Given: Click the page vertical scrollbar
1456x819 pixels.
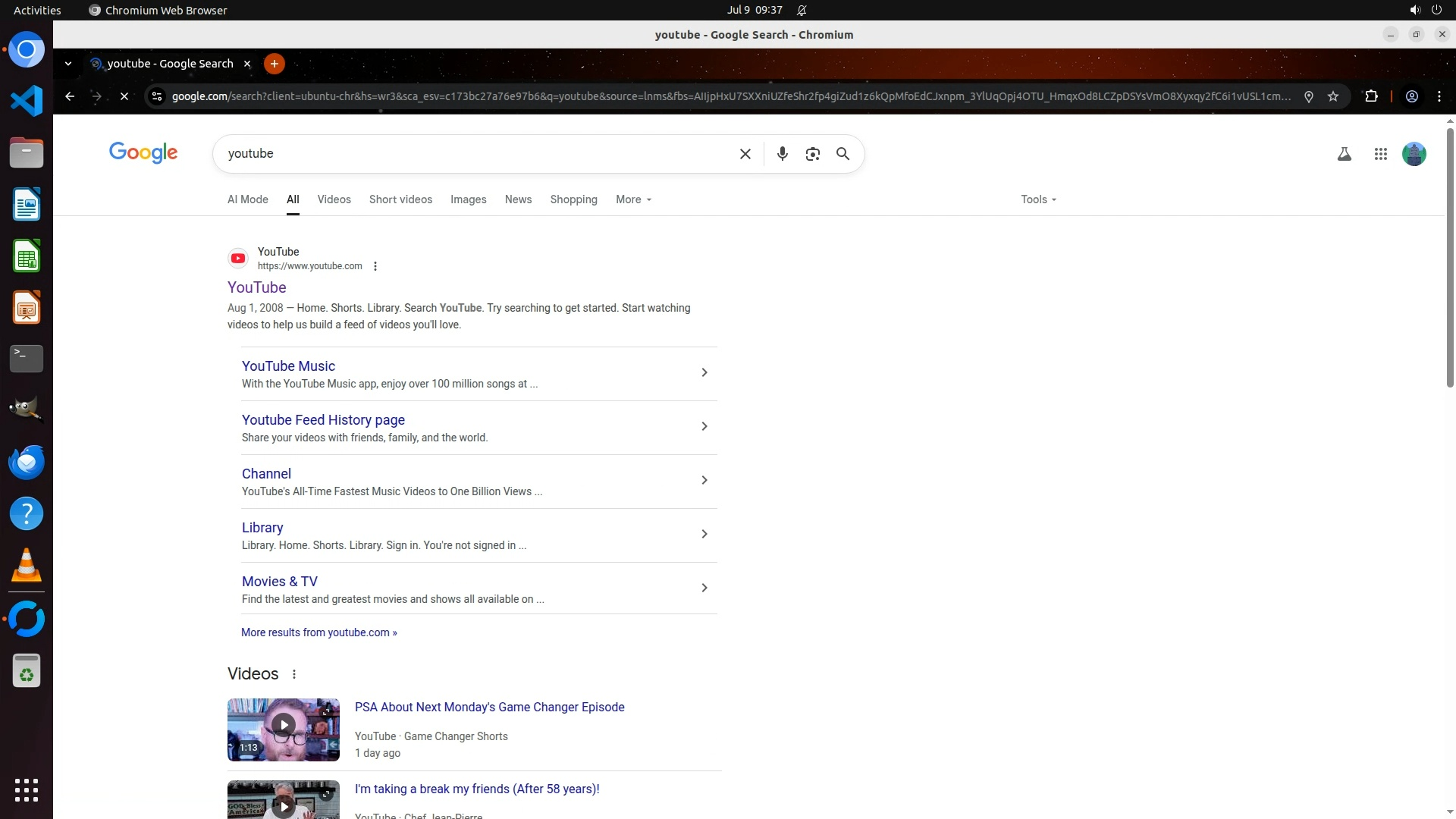Looking at the screenshot, I should coord(1449,258).
